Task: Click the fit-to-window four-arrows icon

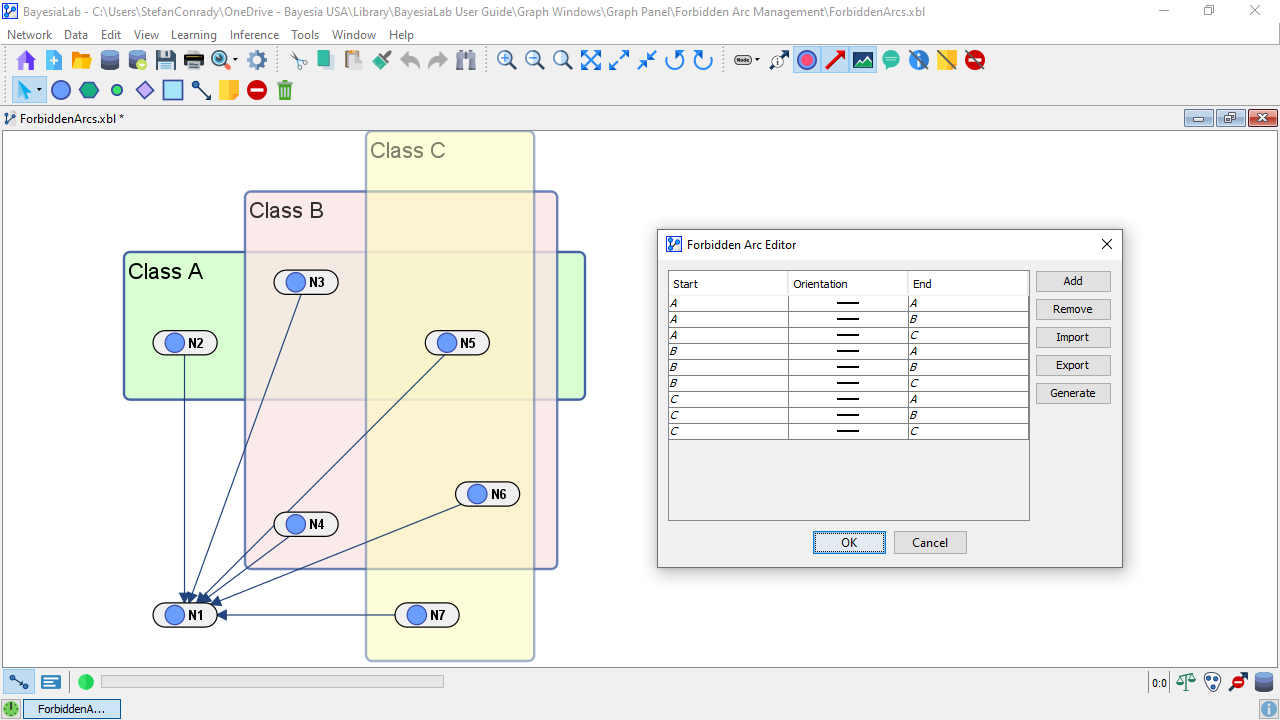Action: click(591, 60)
